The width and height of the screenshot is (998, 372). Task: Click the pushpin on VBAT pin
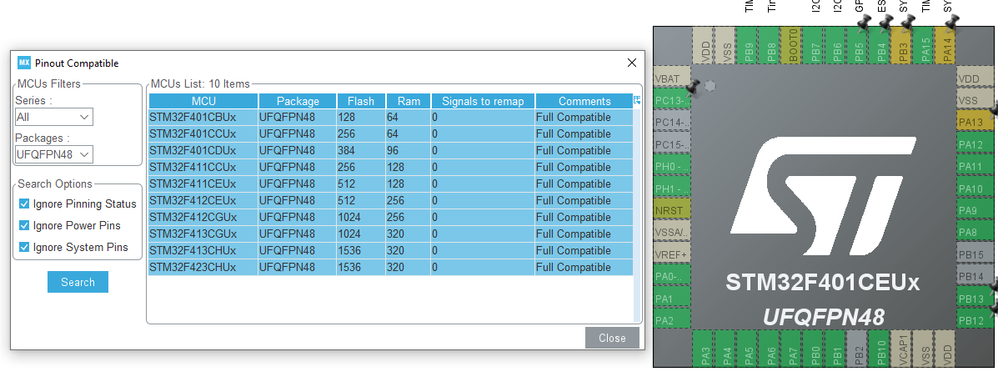tap(694, 87)
